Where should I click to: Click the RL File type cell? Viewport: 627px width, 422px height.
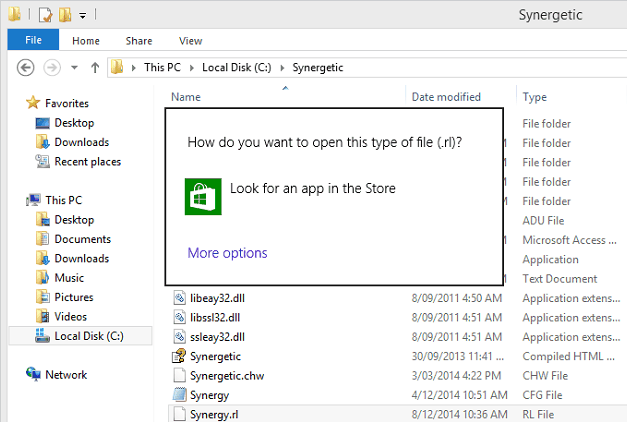(x=538, y=415)
